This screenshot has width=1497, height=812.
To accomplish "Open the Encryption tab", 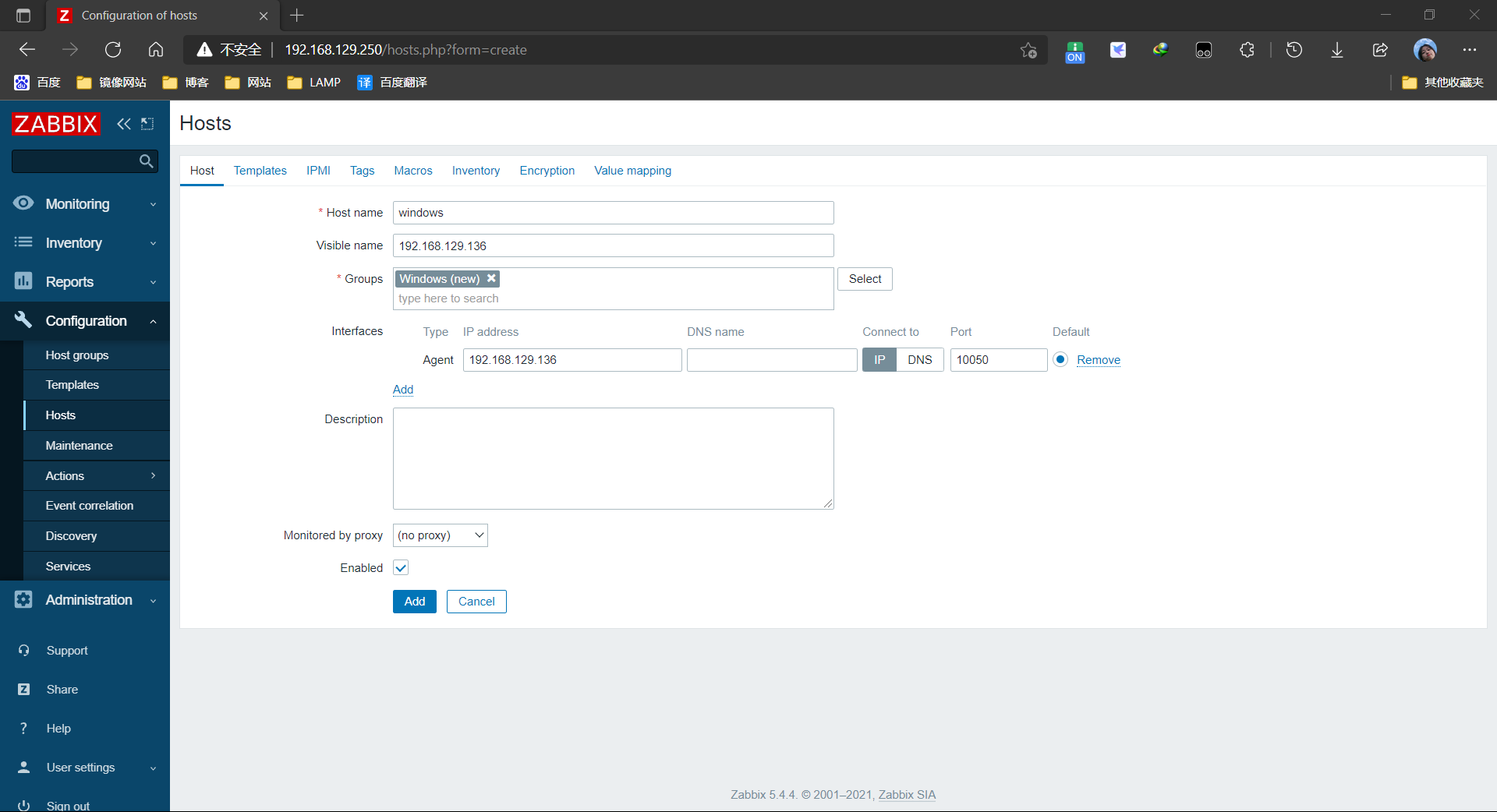I will coord(547,171).
